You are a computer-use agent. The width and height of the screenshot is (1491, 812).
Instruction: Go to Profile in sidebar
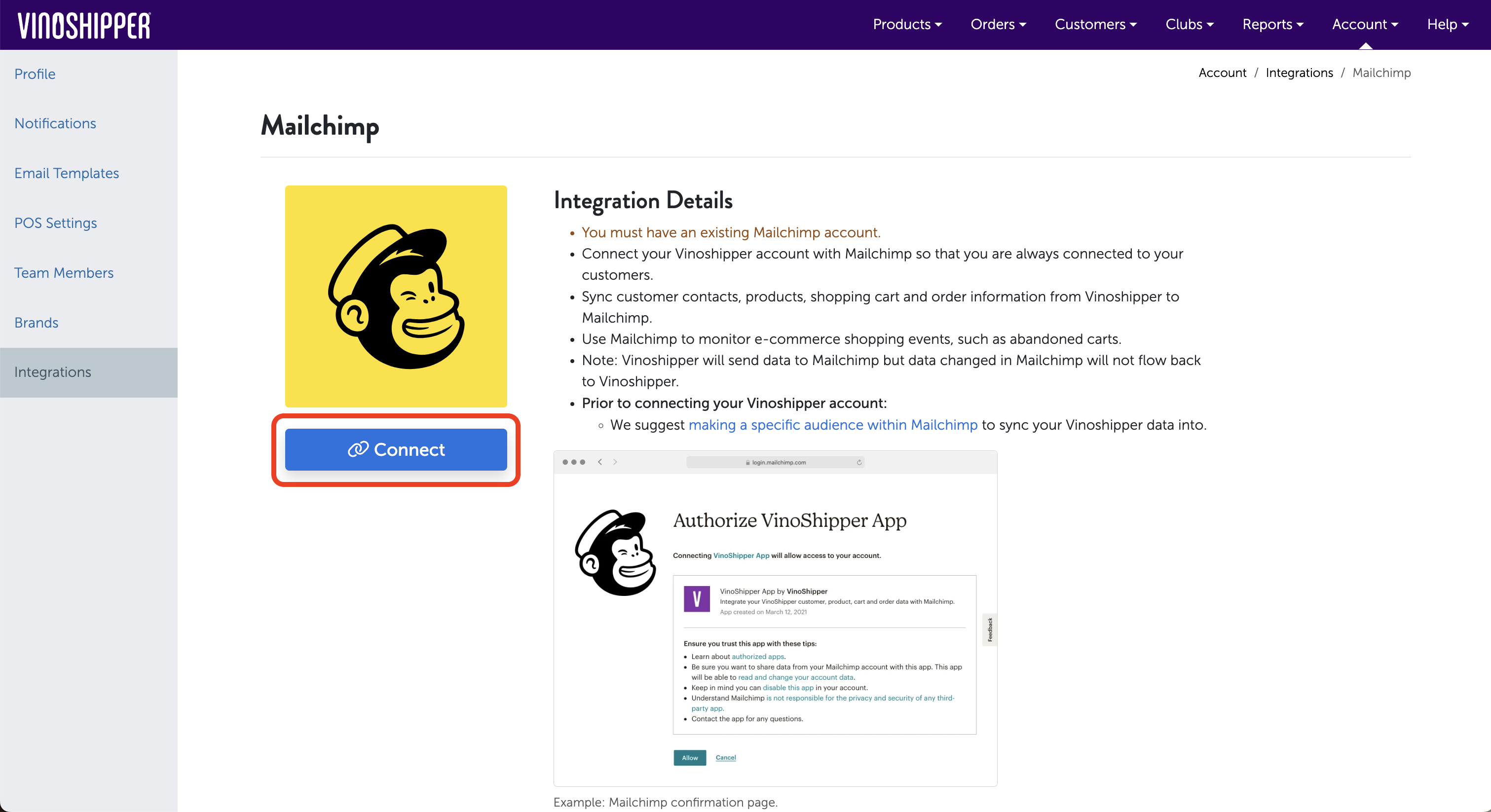(x=35, y=74)
